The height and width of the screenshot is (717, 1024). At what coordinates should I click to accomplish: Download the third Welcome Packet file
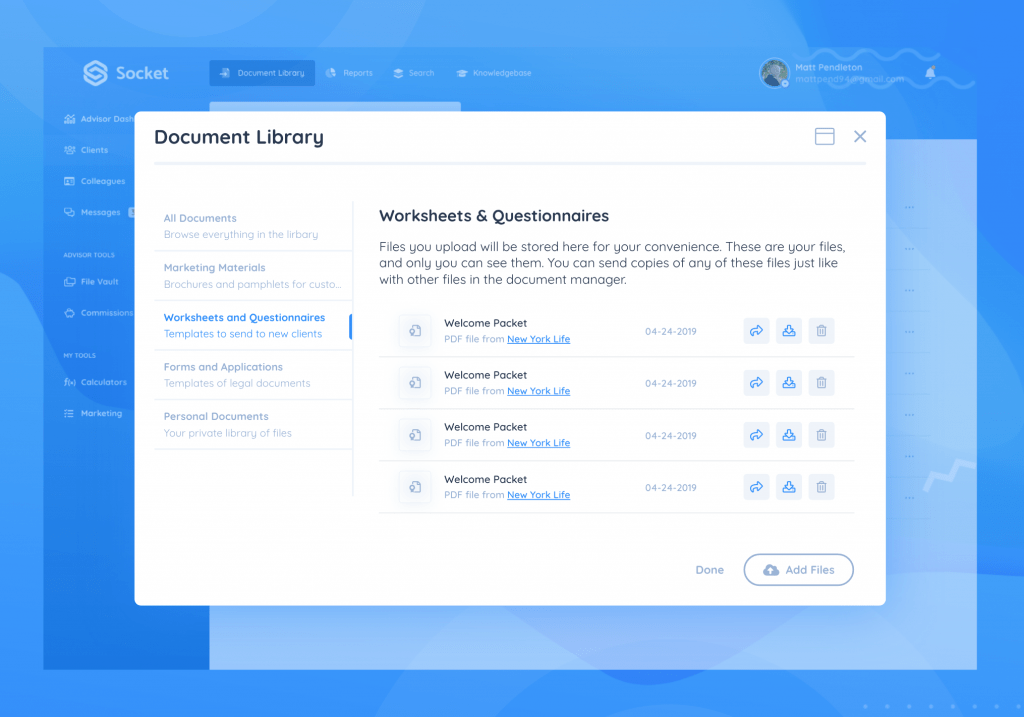click(x=789, y=435)
